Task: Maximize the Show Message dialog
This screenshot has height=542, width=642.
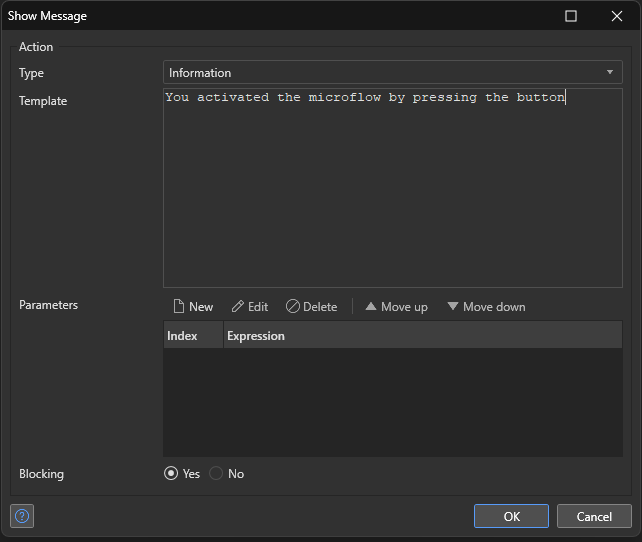Action: click(x=571, y=16)
